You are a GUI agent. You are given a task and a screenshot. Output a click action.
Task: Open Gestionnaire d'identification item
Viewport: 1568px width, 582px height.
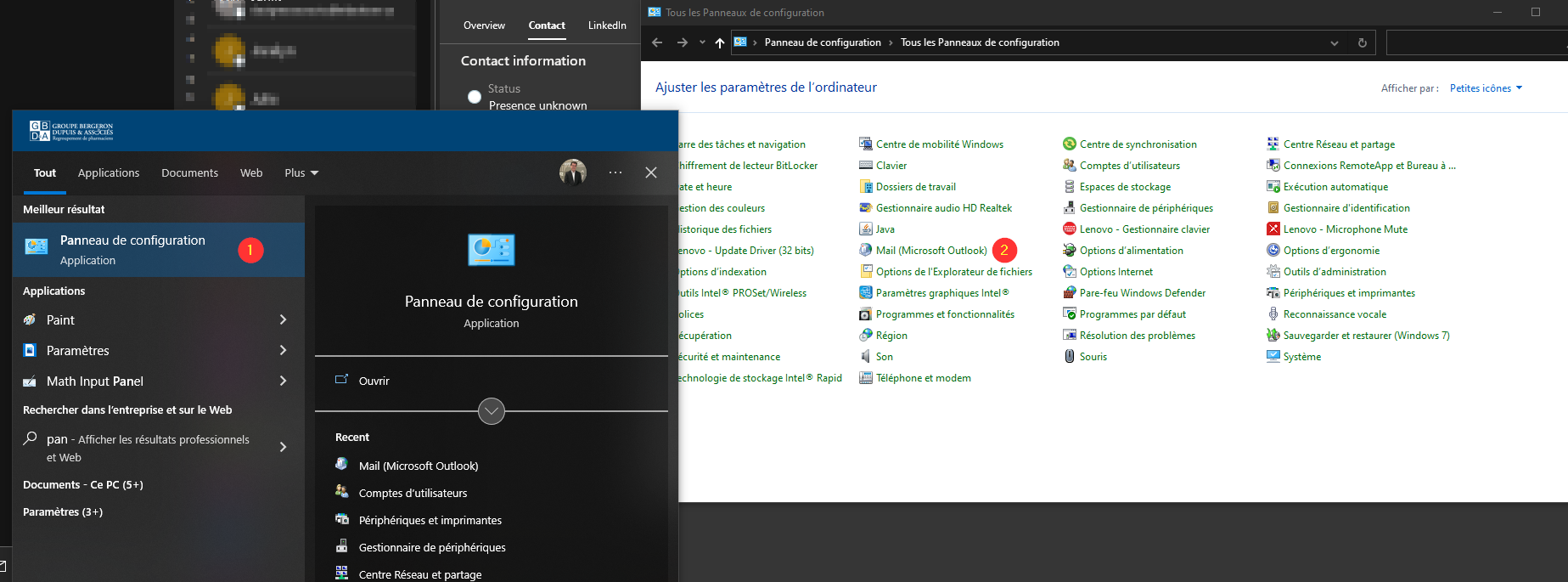(x=1338, y=208)
